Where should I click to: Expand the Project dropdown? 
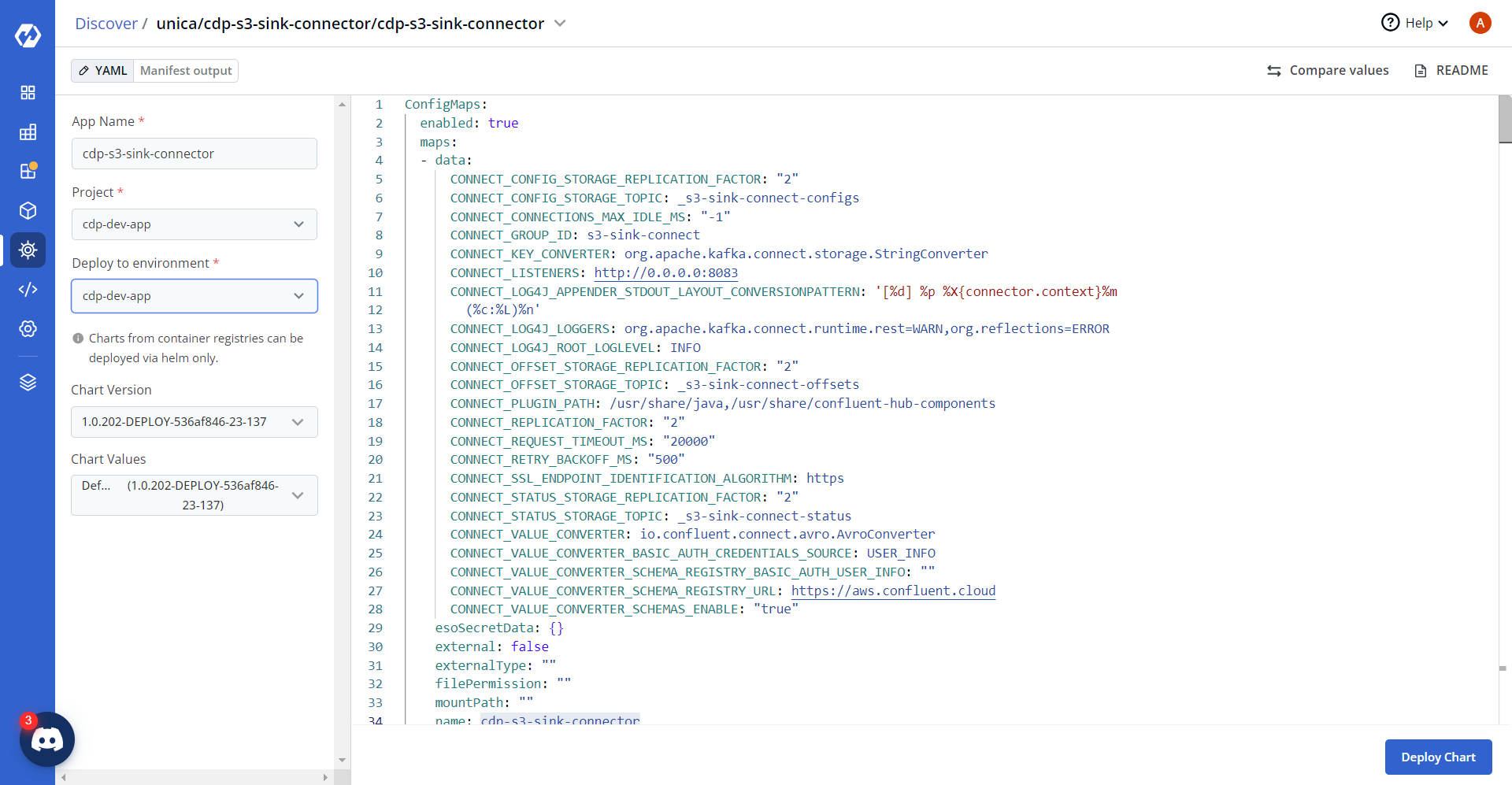[x=194, y=224]
